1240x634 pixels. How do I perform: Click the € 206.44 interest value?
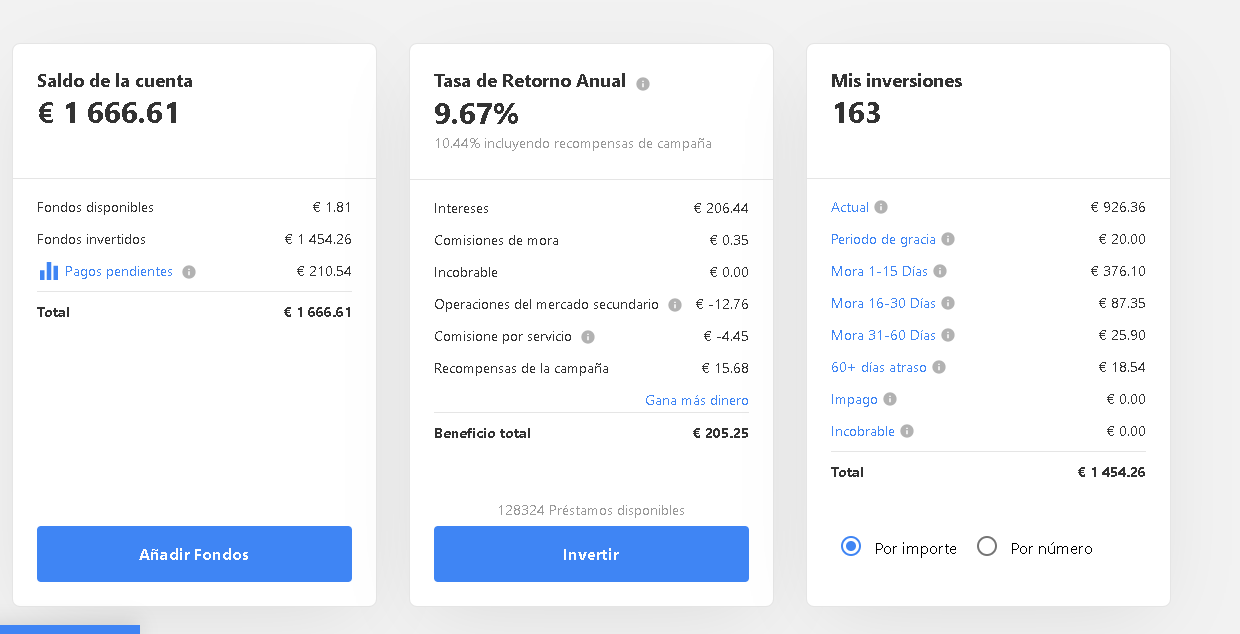[721, 208]
